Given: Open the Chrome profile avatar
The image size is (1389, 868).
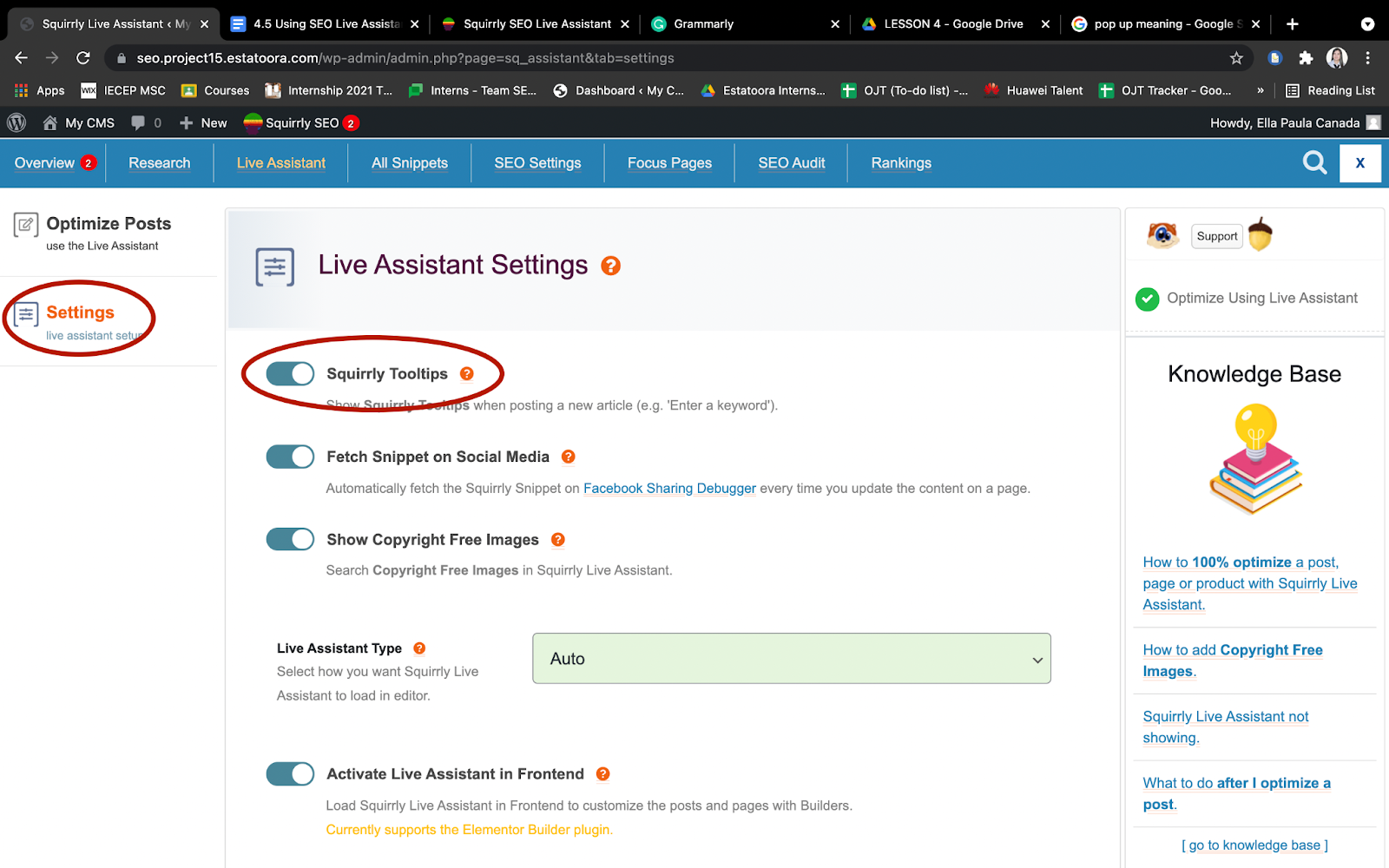Looking at the screenshot, I should pyautogui.click(x=1337, y=58).
